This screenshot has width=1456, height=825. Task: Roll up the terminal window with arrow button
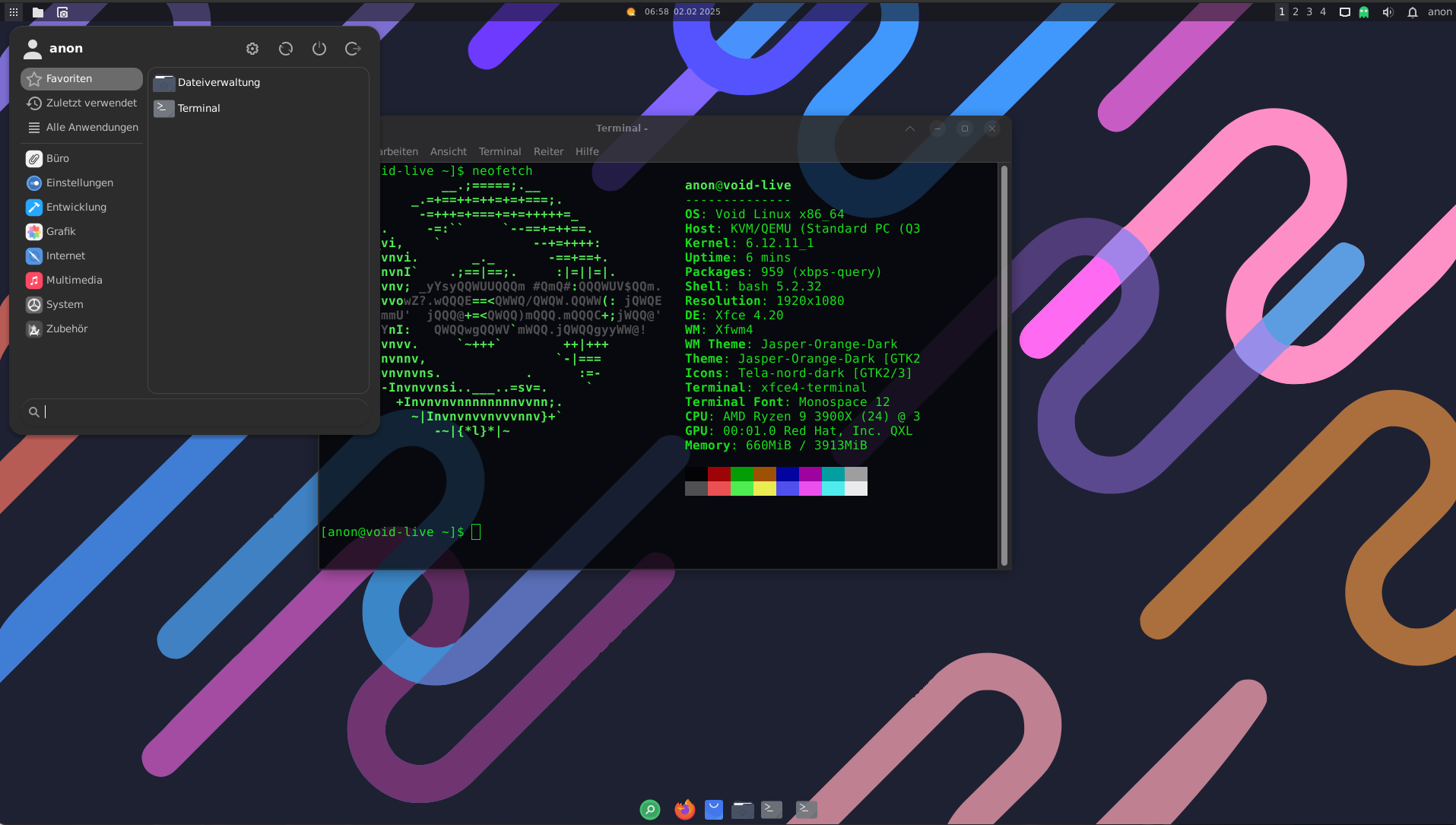[910, 129]
